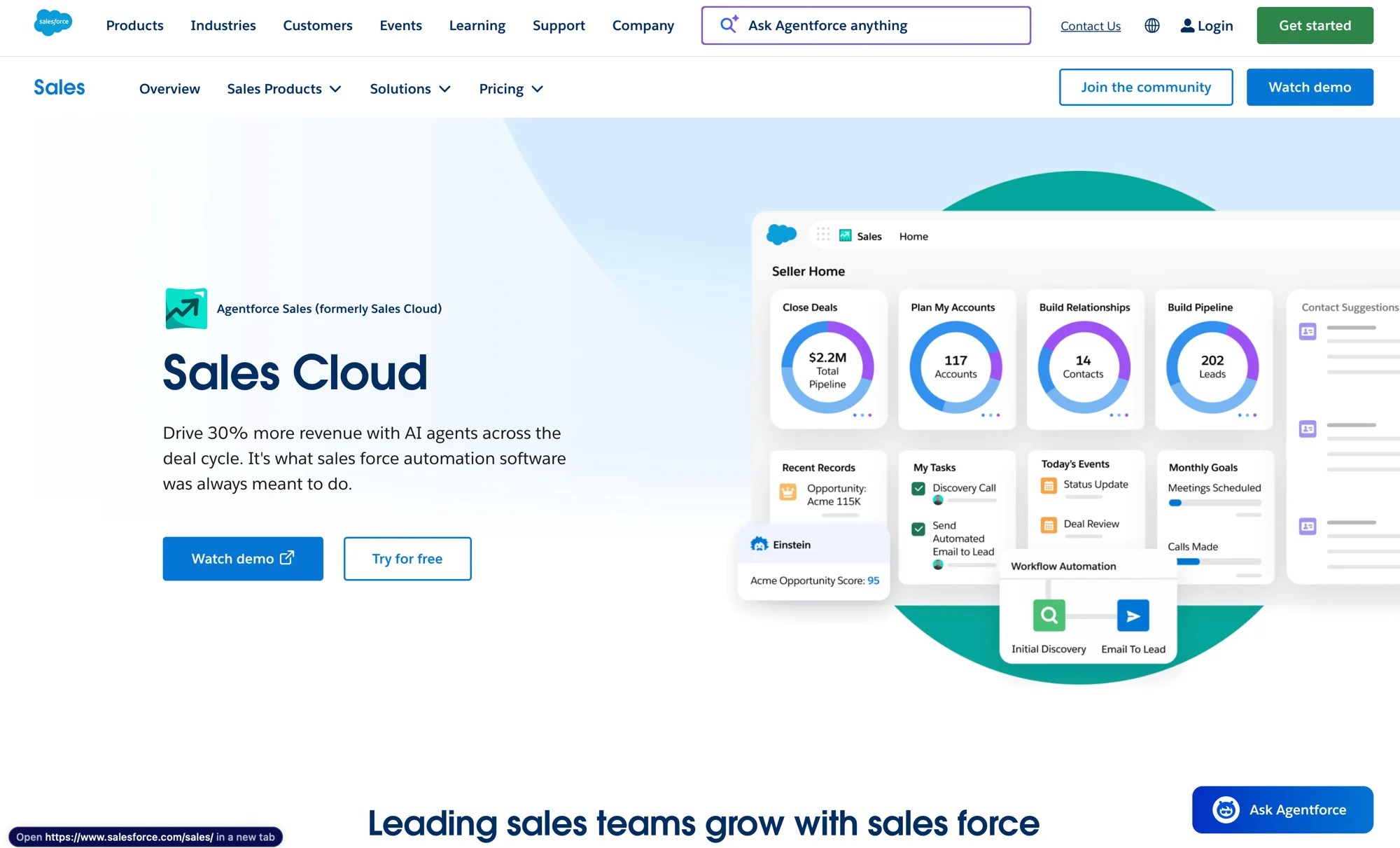The image size is (1400, 848).
Task: Click the Workflow Automation heading
Action: coord(1063,567)
